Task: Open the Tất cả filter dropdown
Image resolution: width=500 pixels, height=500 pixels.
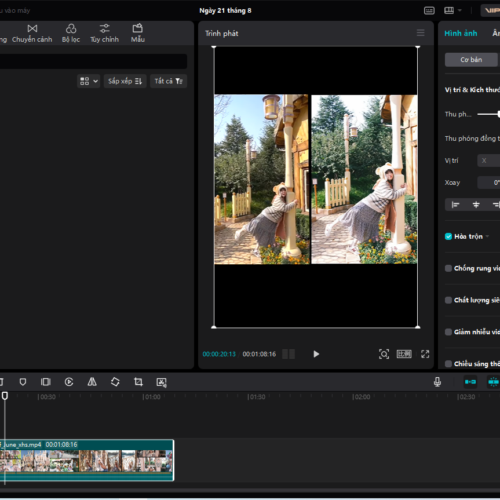Action: click(x=168, y=81)
